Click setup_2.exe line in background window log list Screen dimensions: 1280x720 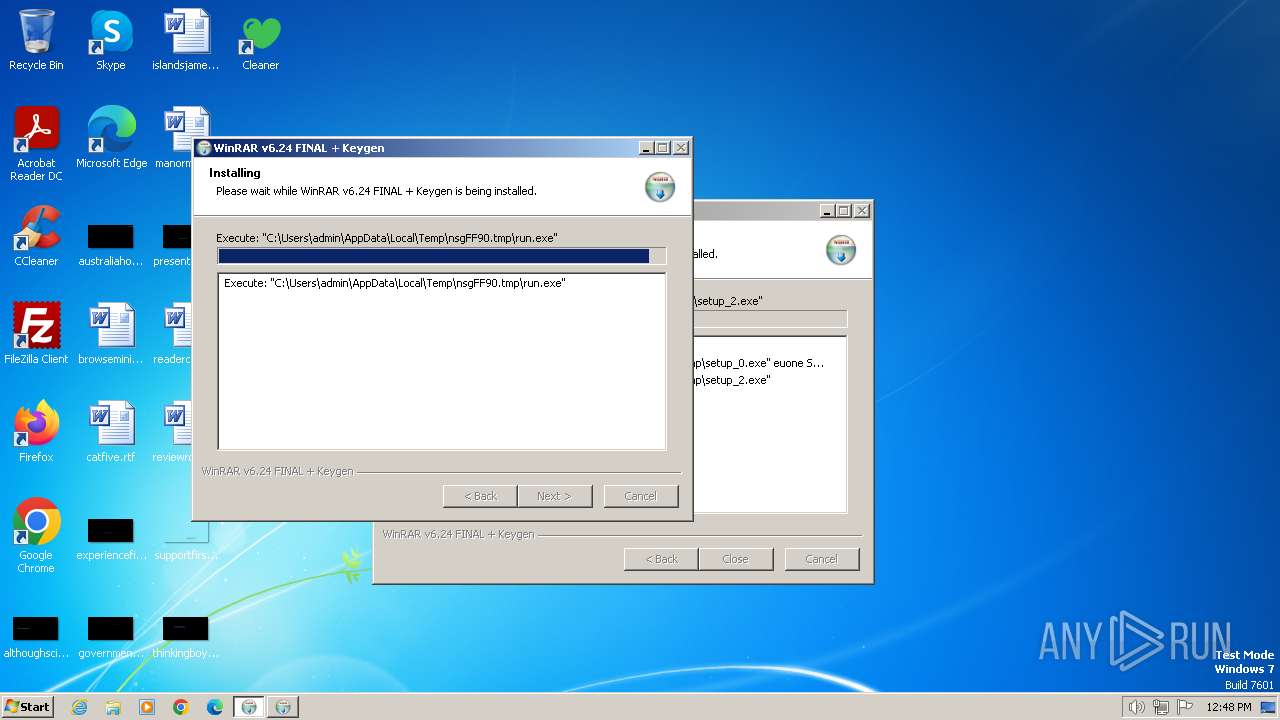pyautogui.click(x=731, y=380)
